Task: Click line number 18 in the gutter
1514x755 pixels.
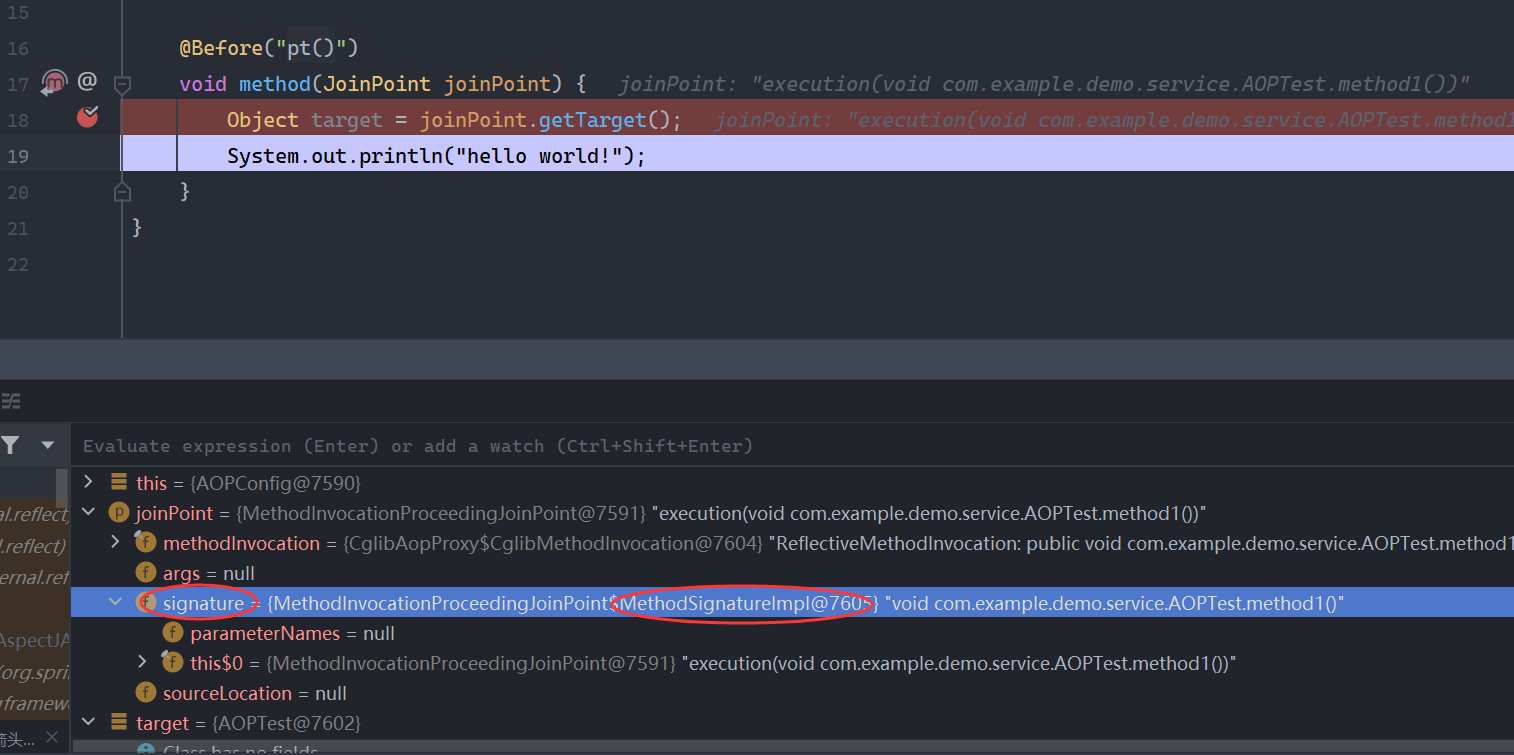Action: coord(17,120)
